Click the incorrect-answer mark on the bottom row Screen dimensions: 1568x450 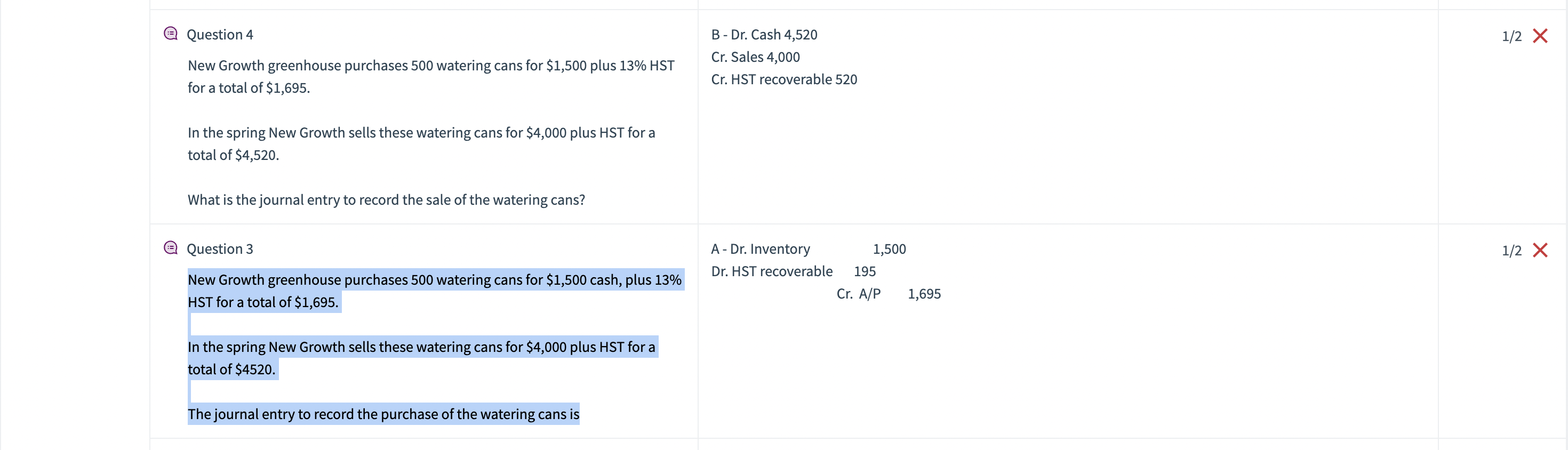1541,250
